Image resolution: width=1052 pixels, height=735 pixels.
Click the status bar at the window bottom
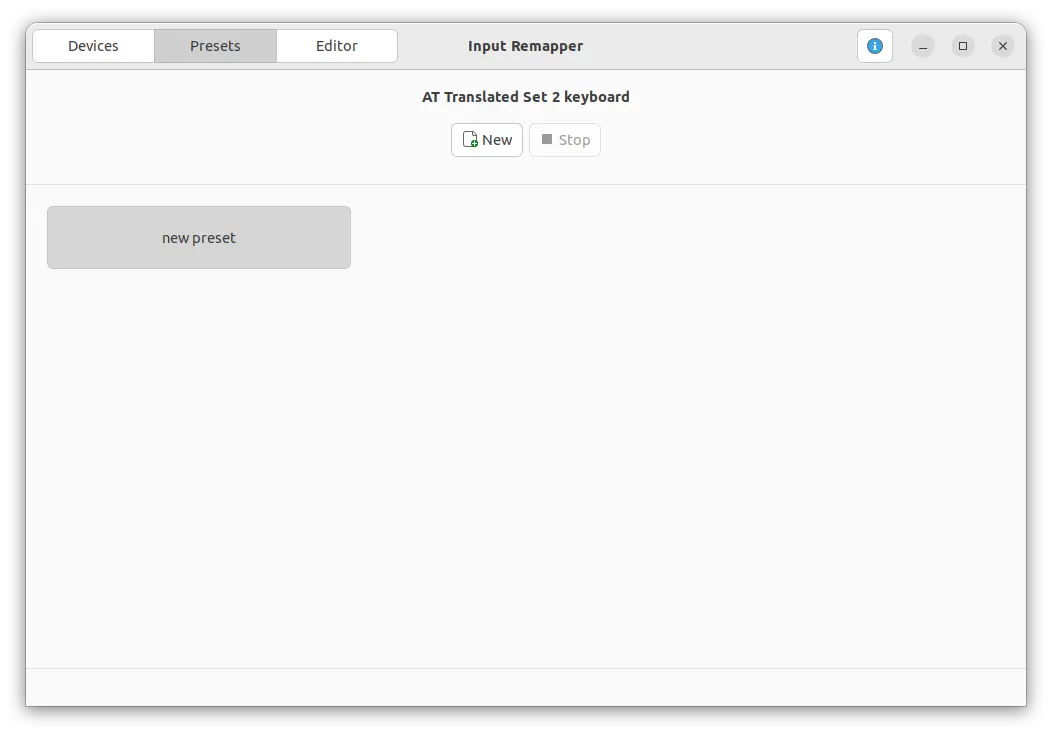[x=525, y=687]
